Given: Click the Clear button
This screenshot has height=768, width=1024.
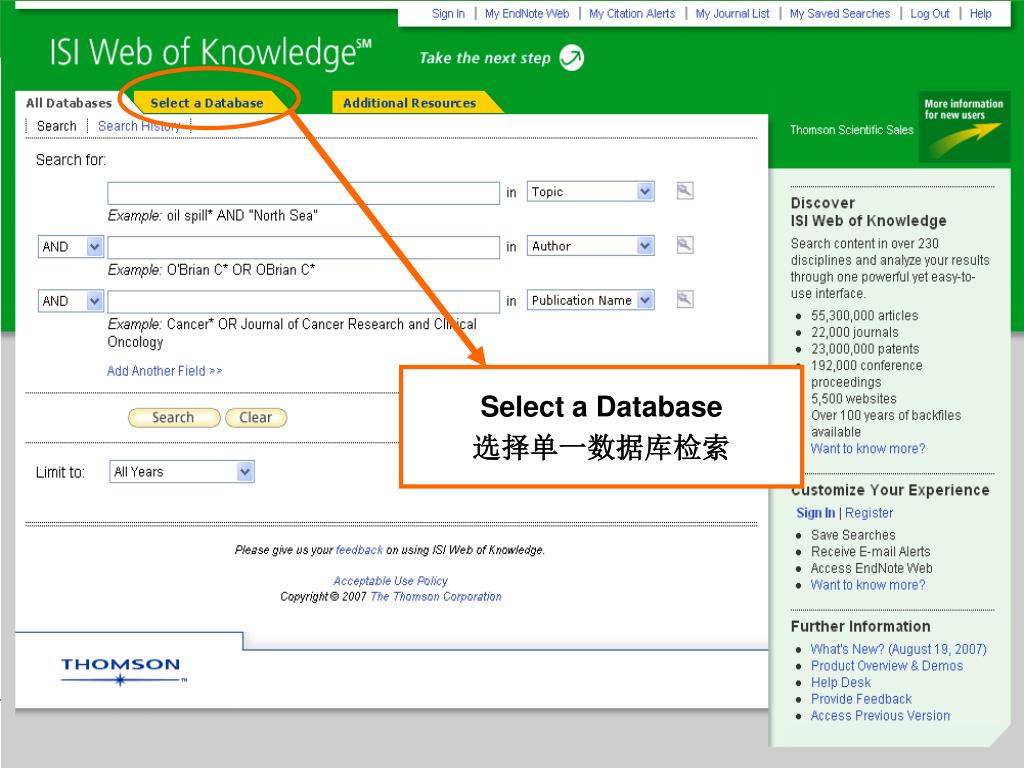Looking at the screenshot, I should (256, 417).
